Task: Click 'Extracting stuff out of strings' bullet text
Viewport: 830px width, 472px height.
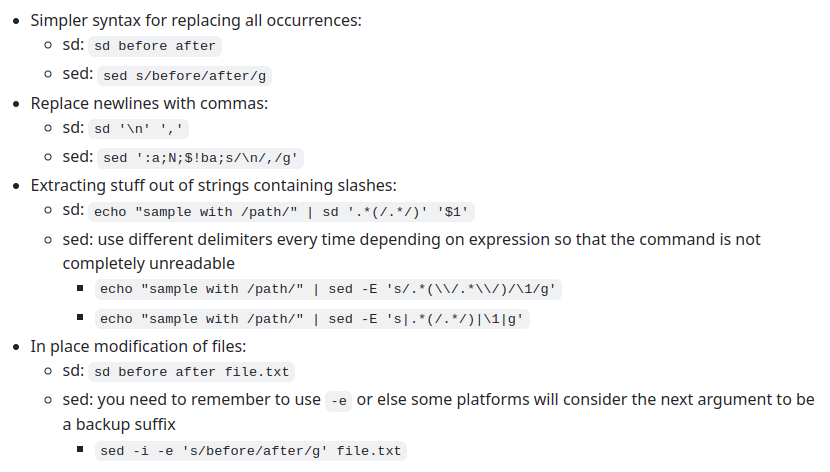Action: [x=213, y=185]
